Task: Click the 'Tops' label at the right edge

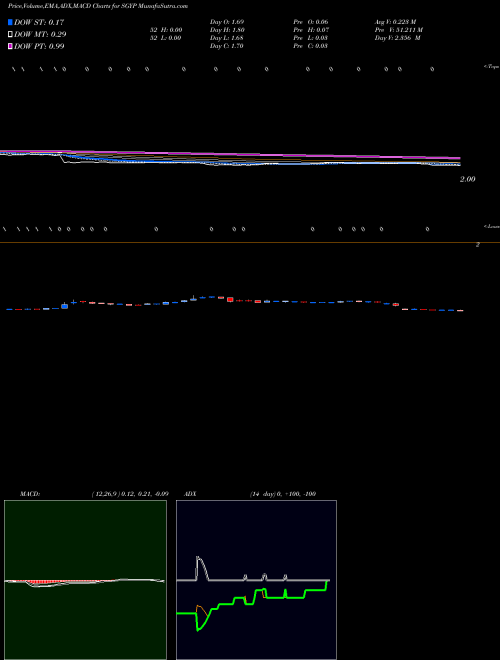Action: [x=491, y=67]
